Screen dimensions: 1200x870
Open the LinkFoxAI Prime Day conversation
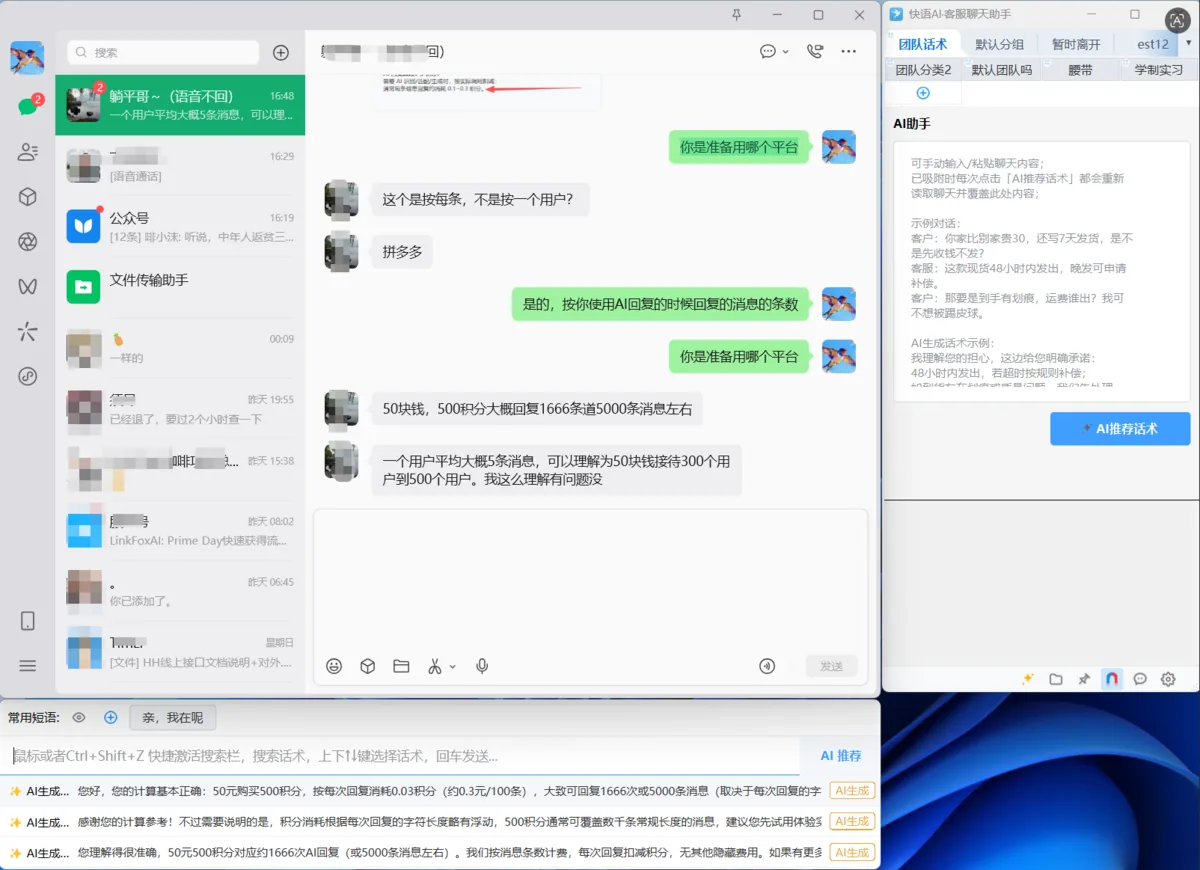[x=180, y=530]
